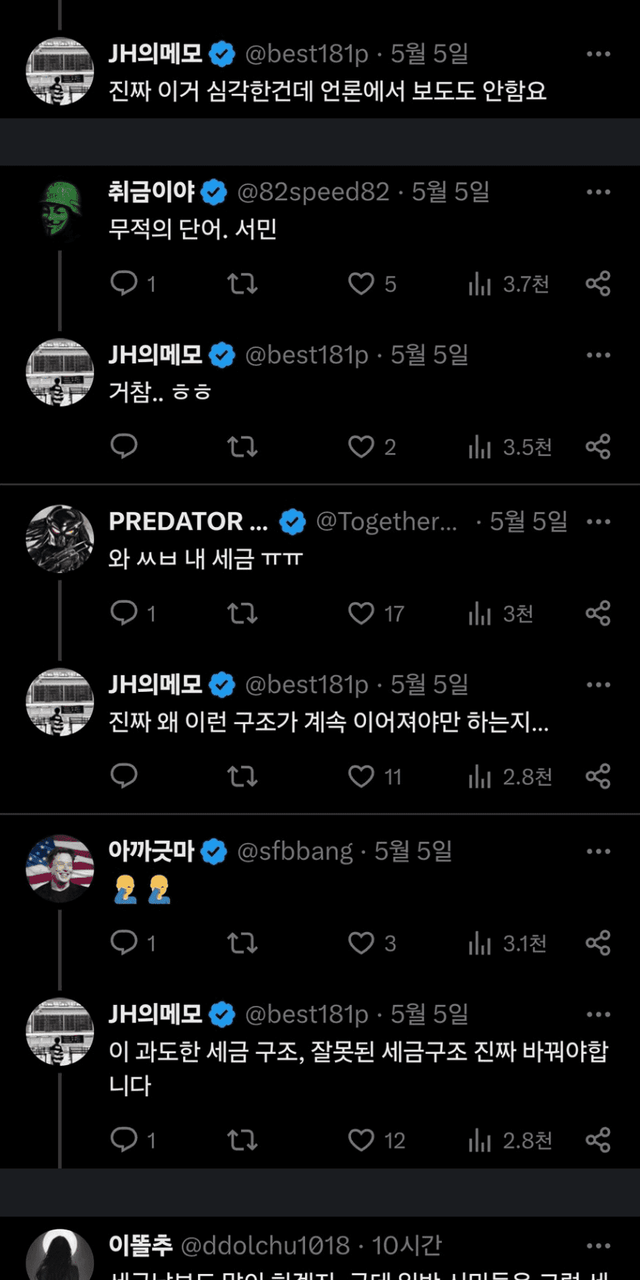The width and height of the screenshot is (640, 1280).
Task: Reply to PREDATOR's 세금 tweet
Action: [124, 613]
